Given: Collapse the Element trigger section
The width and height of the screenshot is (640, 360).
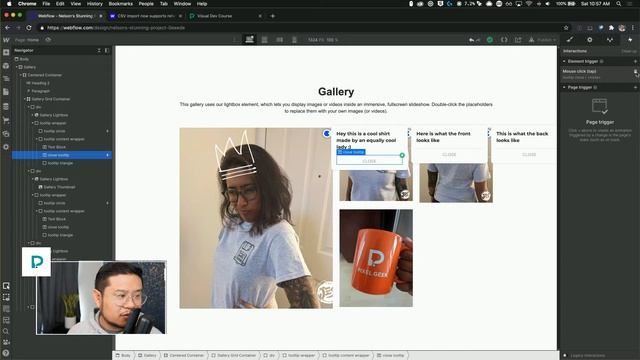Looking at the screenshot, I should click(x=564, y=61).
